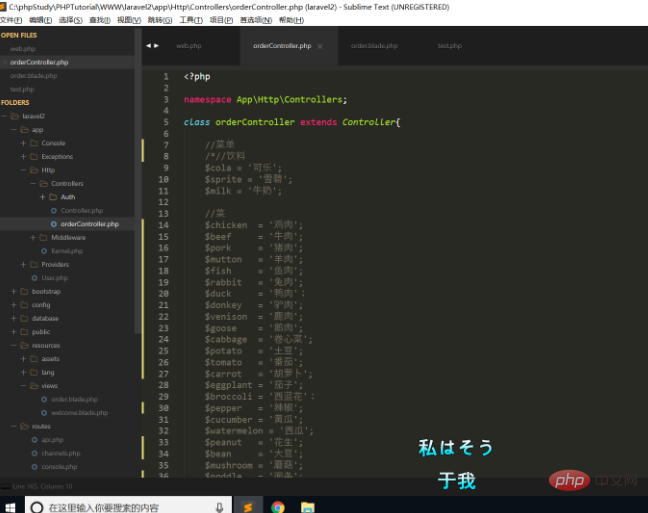Collapse the laravel2 root folder

(x=4, y=116)
